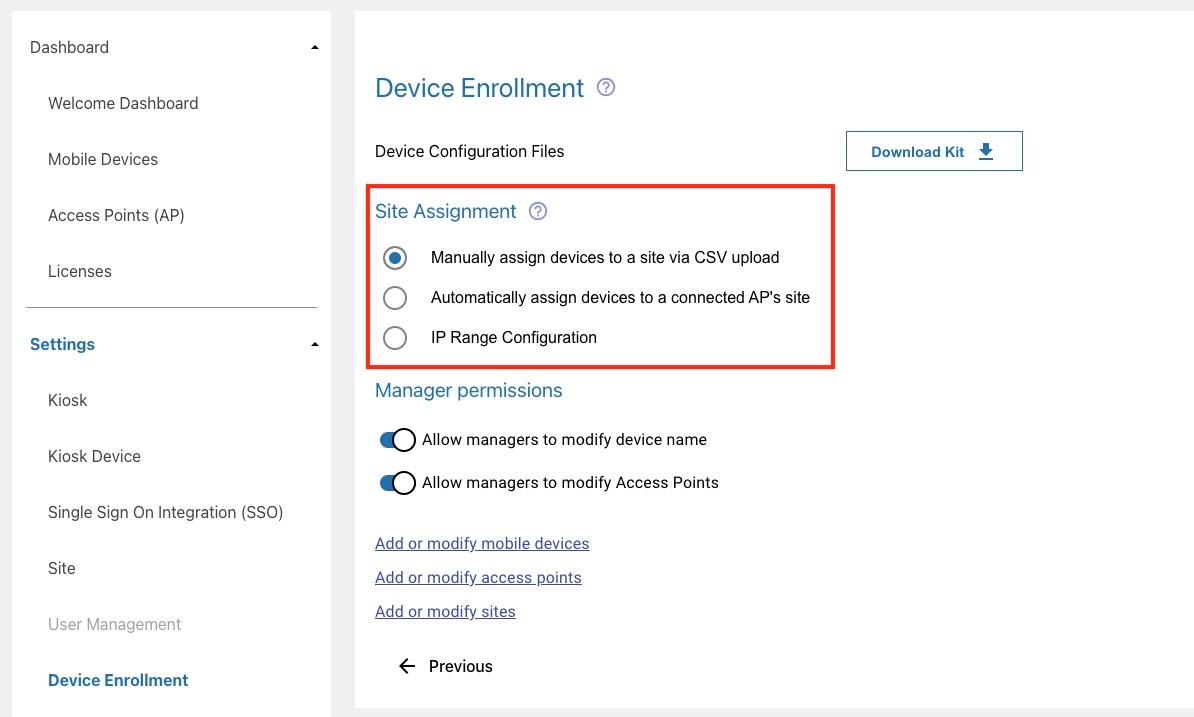This screenshot has height=717, width=1194.
Task: Select automatic assignment to connected AP's site
Action: [395, 298]
